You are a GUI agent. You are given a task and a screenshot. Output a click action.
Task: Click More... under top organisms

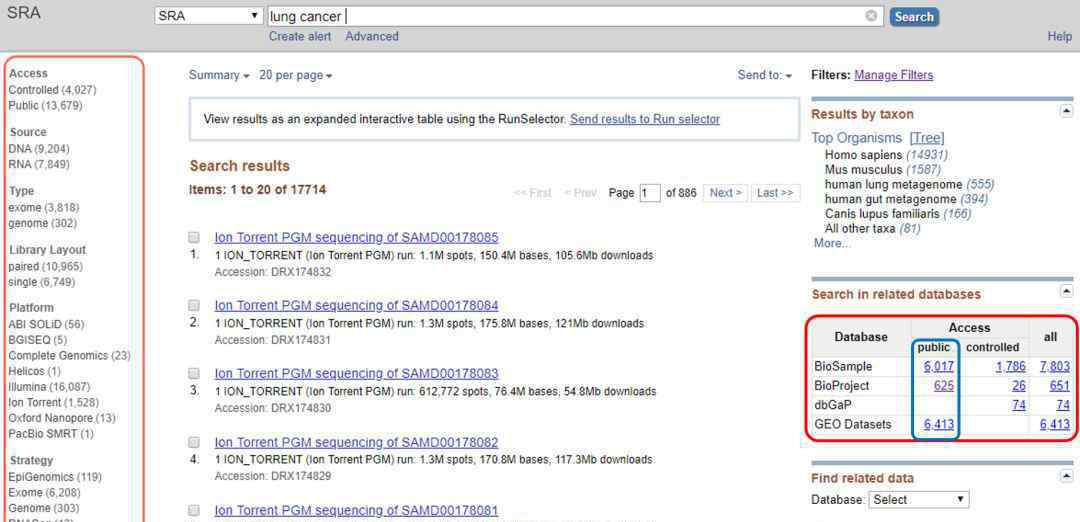(x=832, y=243)
